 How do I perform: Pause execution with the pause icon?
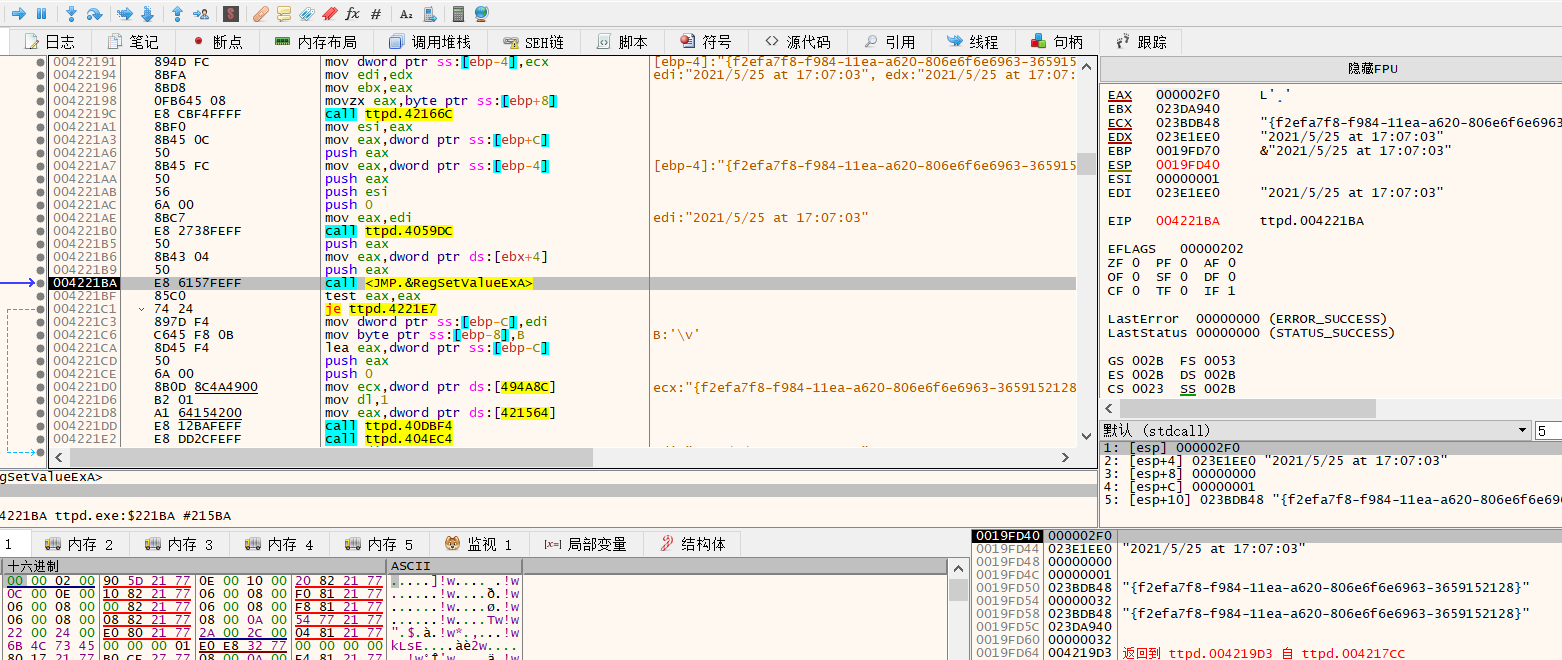tap(41, 14)
